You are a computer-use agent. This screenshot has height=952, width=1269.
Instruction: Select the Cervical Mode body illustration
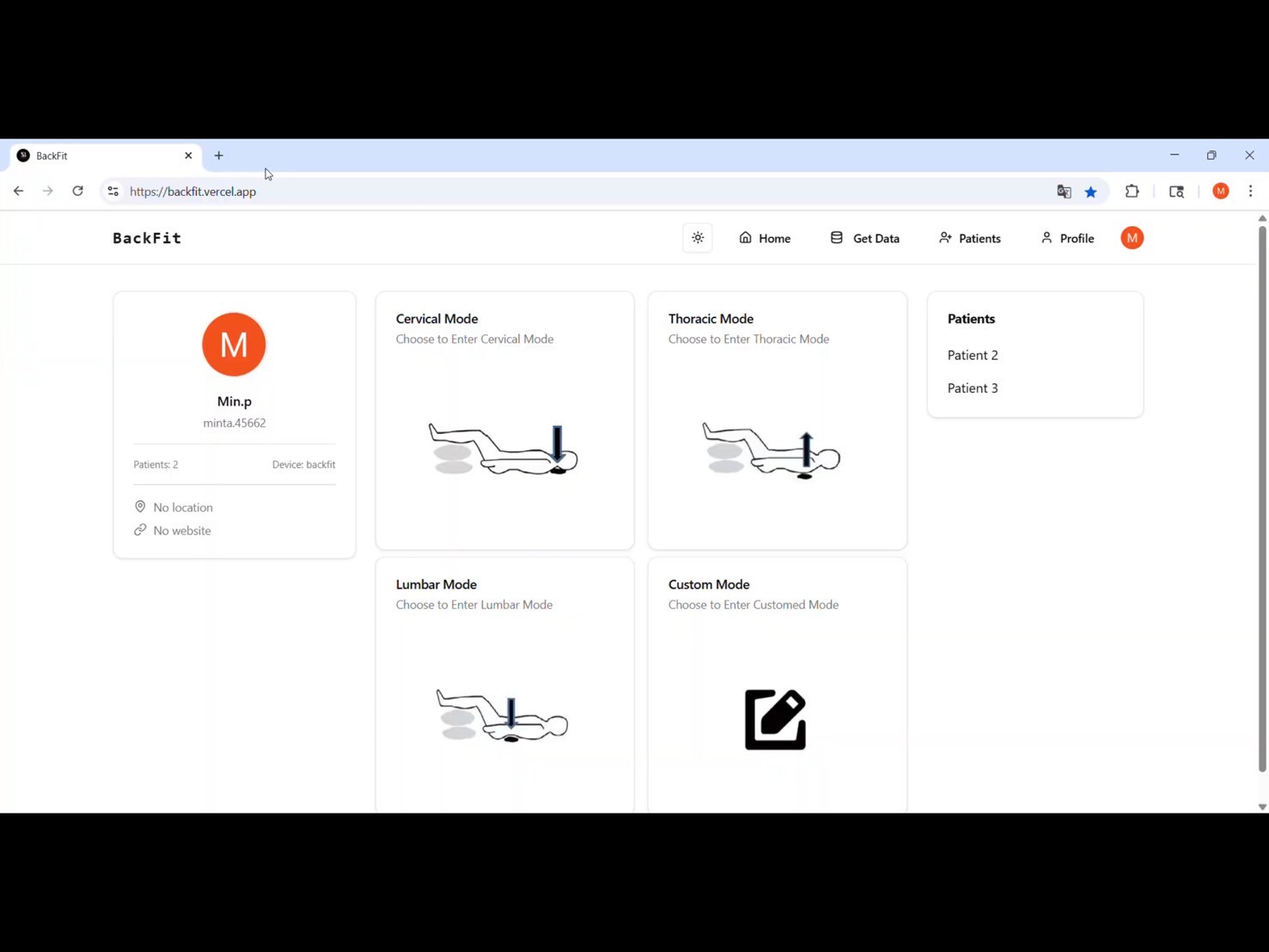tap(503, 449)
